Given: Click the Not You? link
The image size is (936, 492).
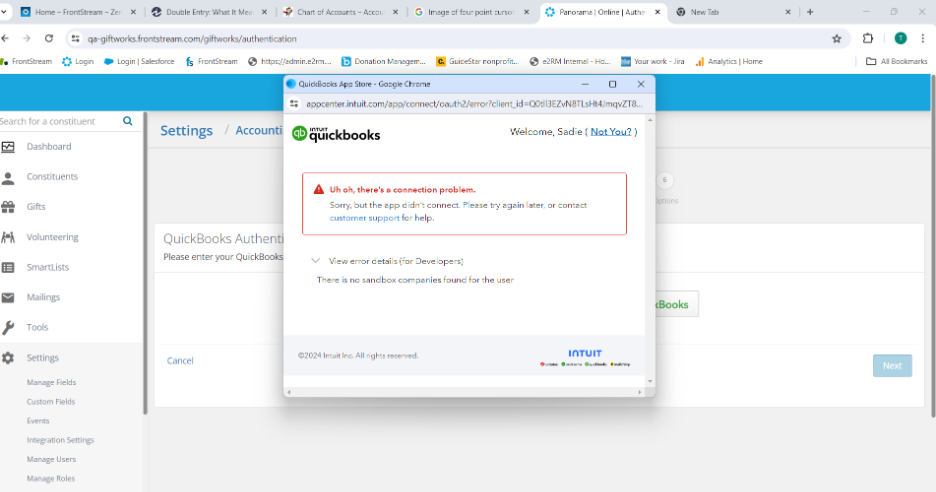Looking at the screenshot, I should click(x=611, y=131).
